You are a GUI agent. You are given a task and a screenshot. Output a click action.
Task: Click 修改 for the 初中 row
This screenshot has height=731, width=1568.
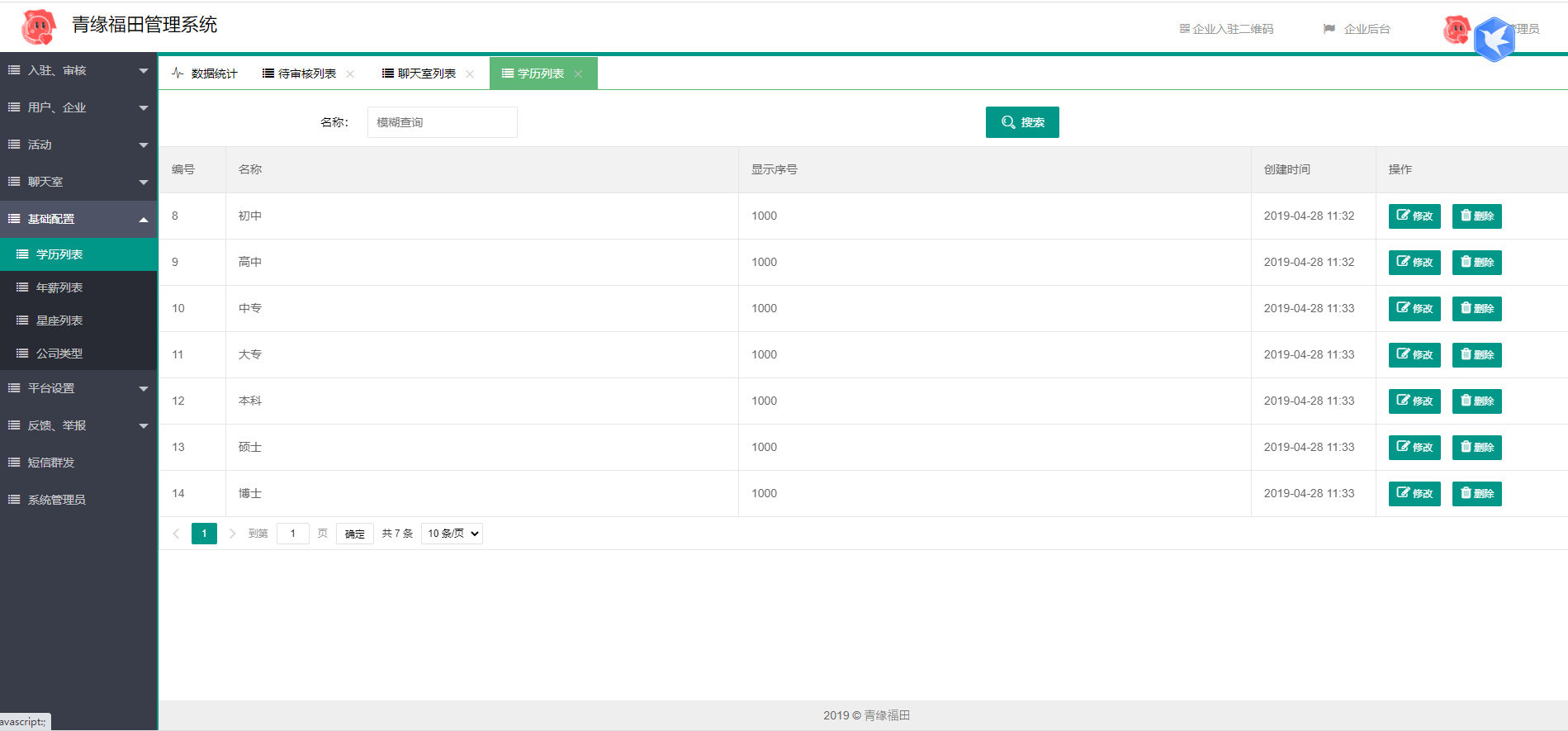[1414, 216]
